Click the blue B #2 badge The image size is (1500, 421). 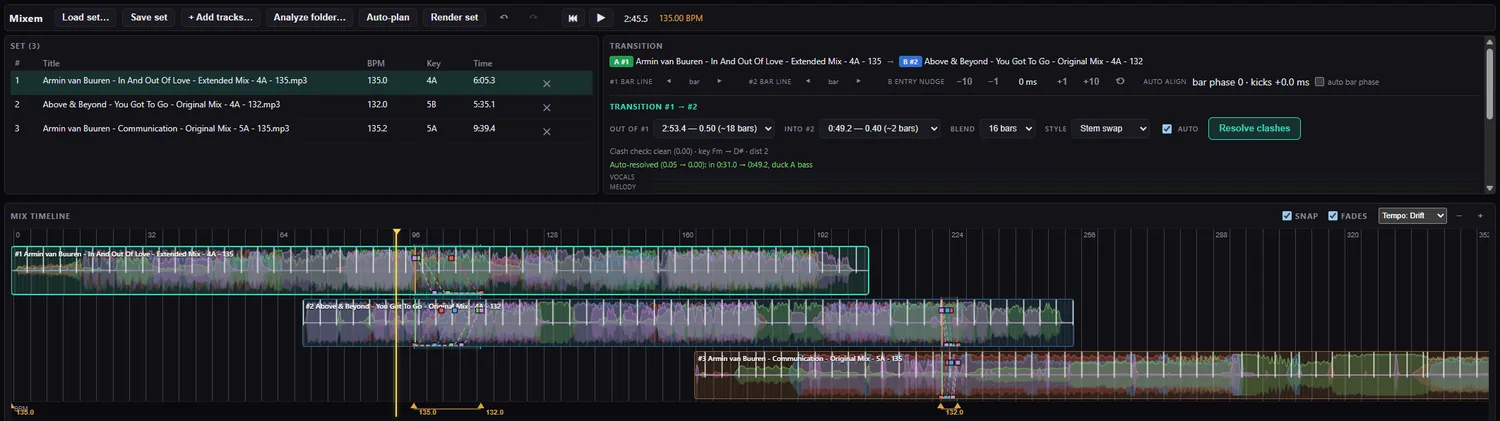pos(909,62)
